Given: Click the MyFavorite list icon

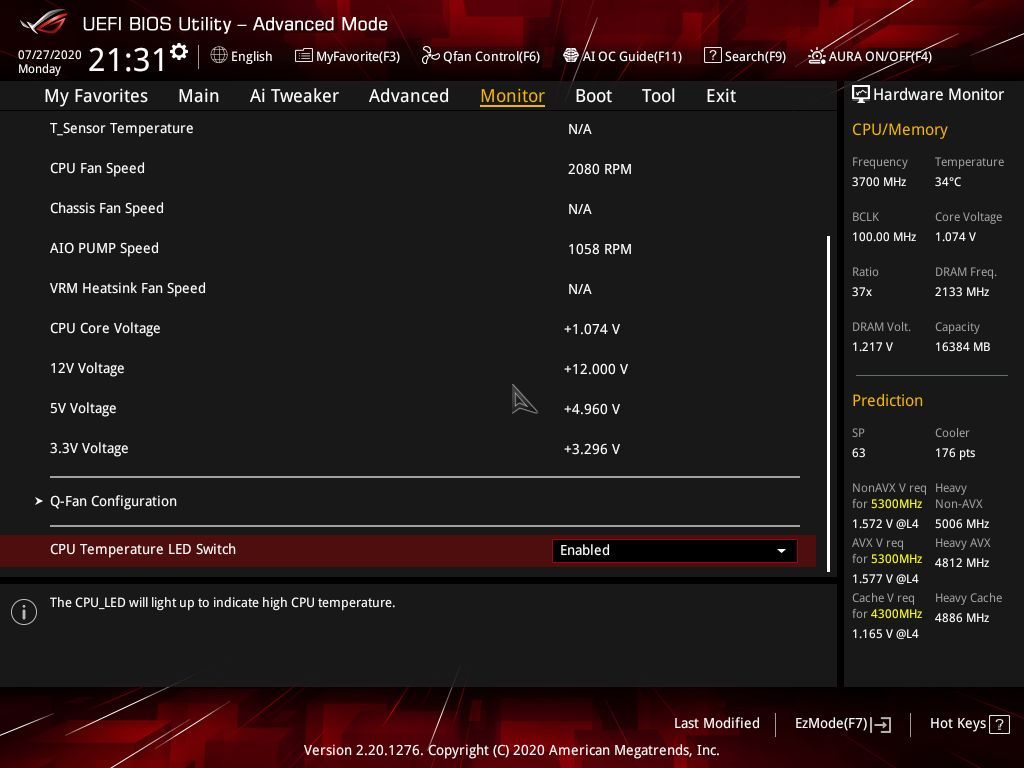Looking at the screenshot, I should point(304,56).
